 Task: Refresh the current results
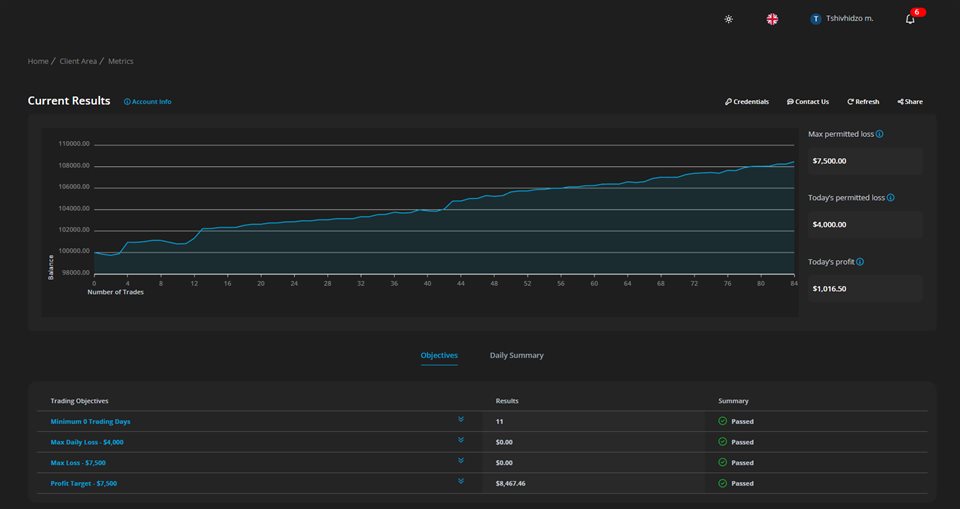[x=863, y=102]
